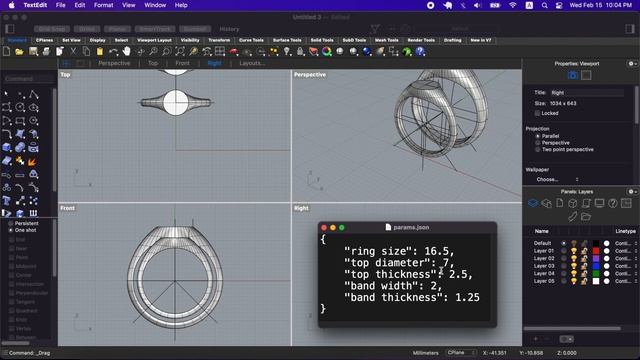Click the New file icon in Rhino toolbar
Image resolution: width=640 pixels, height=360 pixels.
click(x=7, y=51)
